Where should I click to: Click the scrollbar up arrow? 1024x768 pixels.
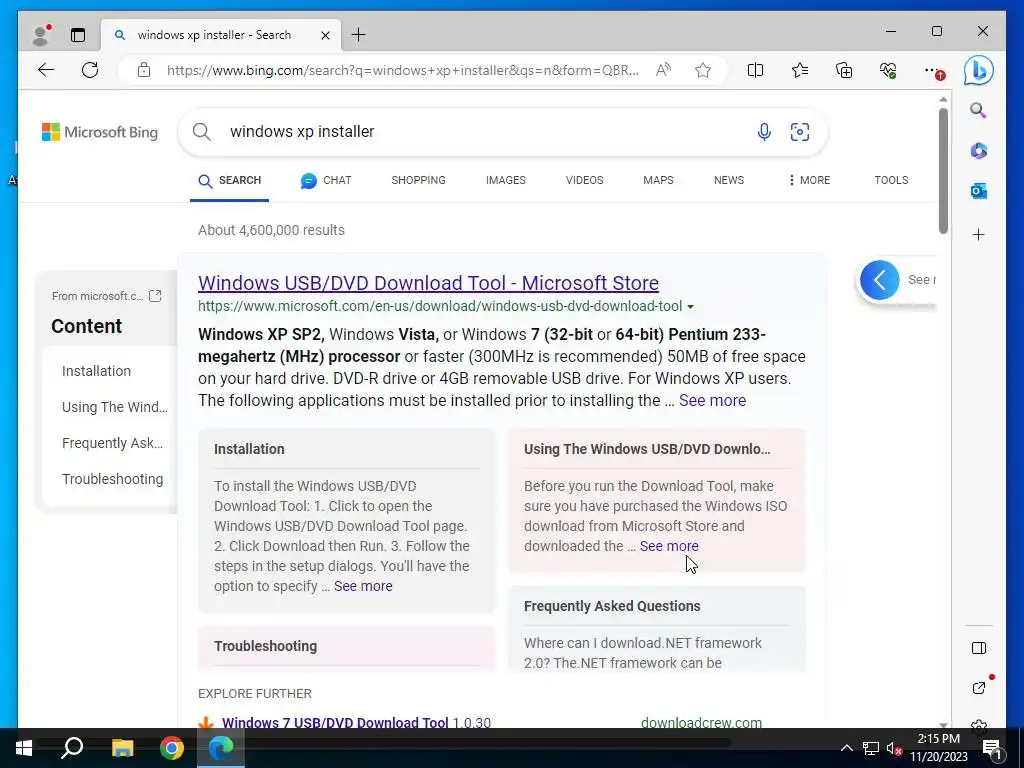[943, 99]
